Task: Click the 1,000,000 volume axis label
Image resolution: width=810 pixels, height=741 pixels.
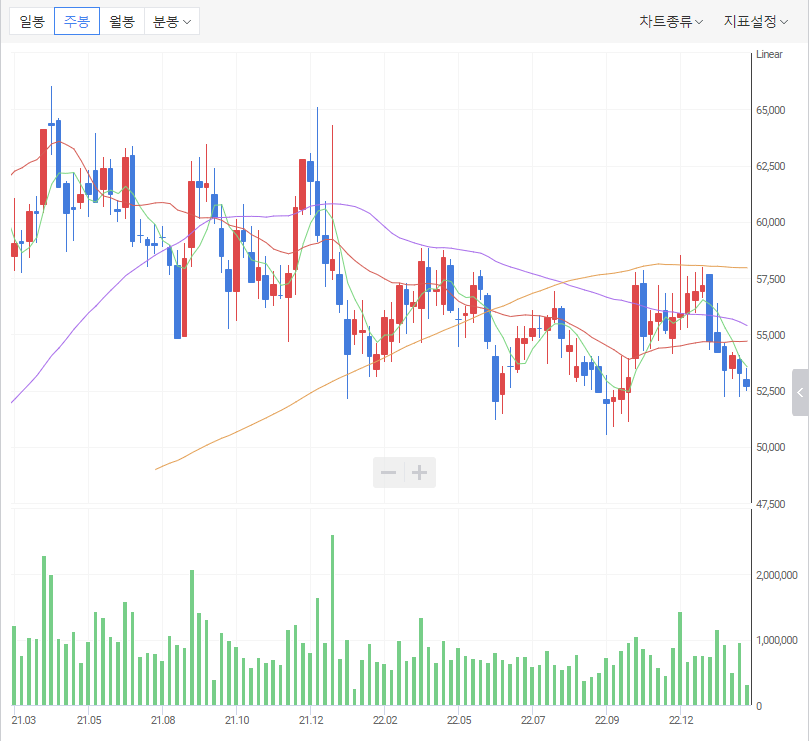Action: (x=776, y=640)
